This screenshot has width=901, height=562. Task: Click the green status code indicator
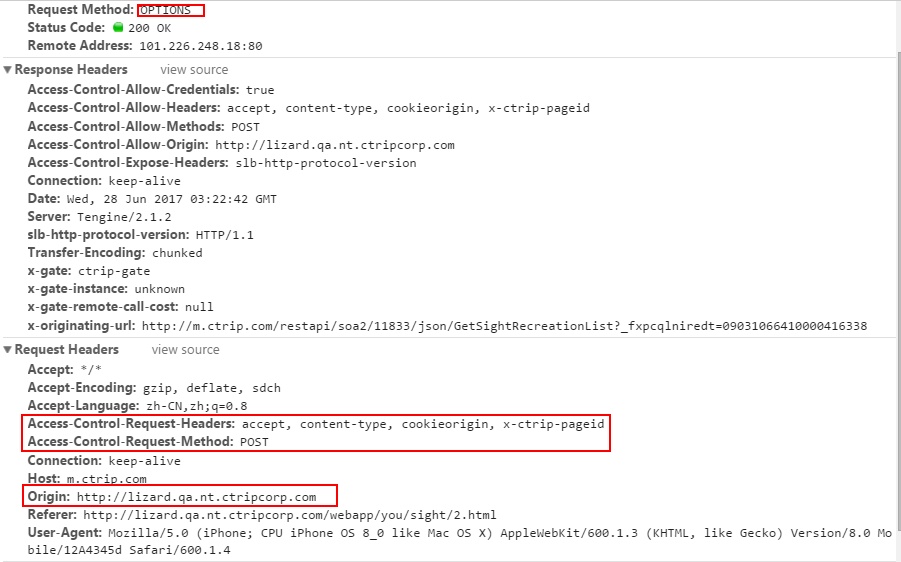click(x=118, y=28)
